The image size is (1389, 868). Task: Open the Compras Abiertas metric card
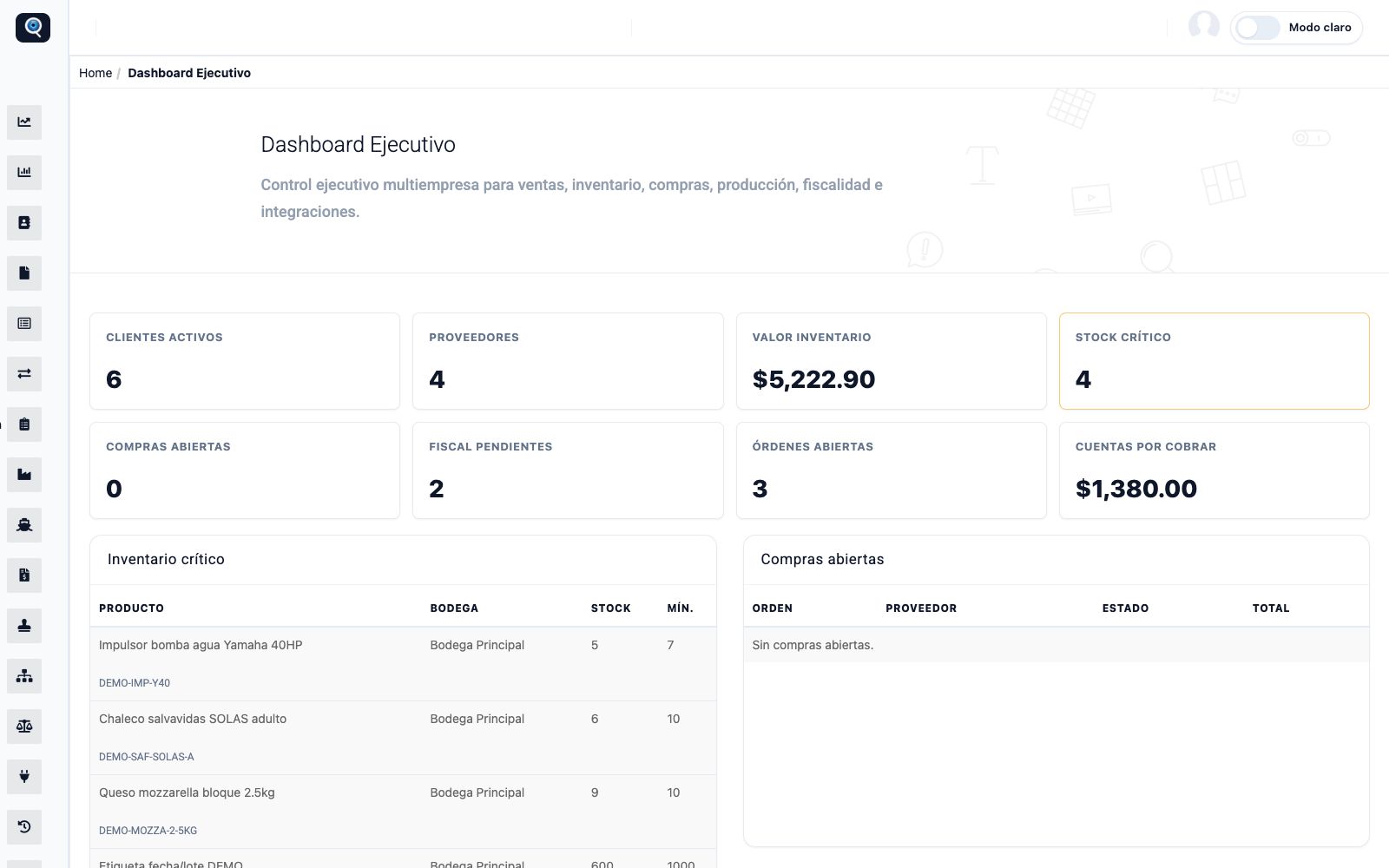(245, 470)
